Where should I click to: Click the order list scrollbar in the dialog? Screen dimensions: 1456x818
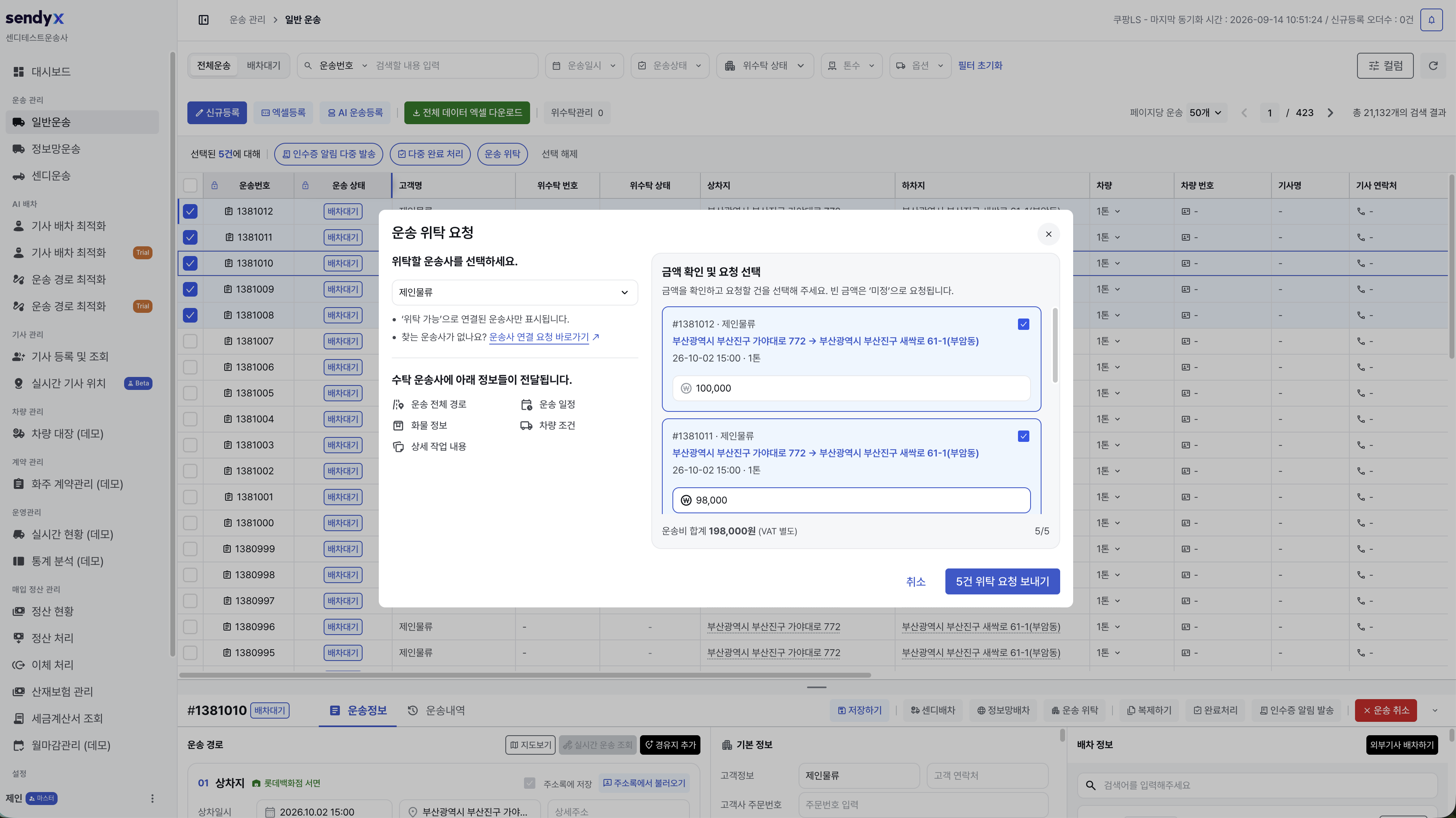(x=1055, y=345)
